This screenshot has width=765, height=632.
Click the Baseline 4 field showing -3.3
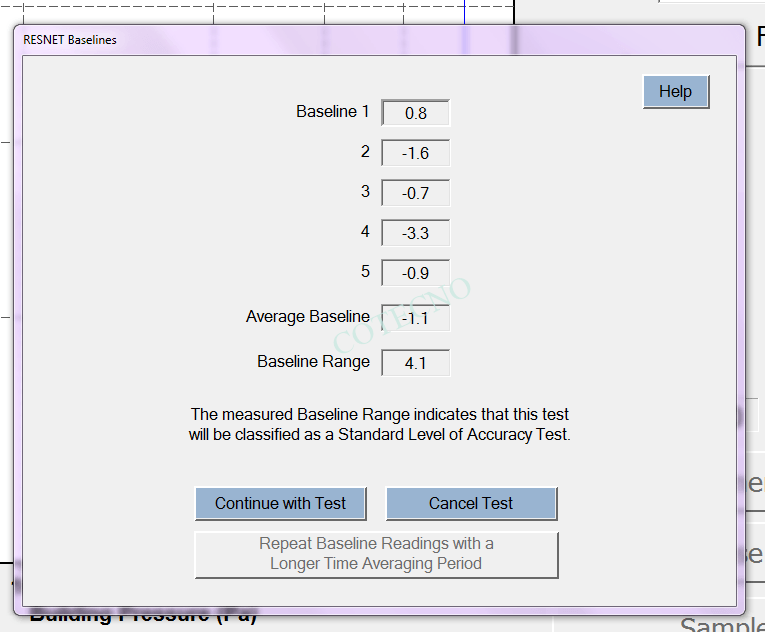tap(416, 233)
